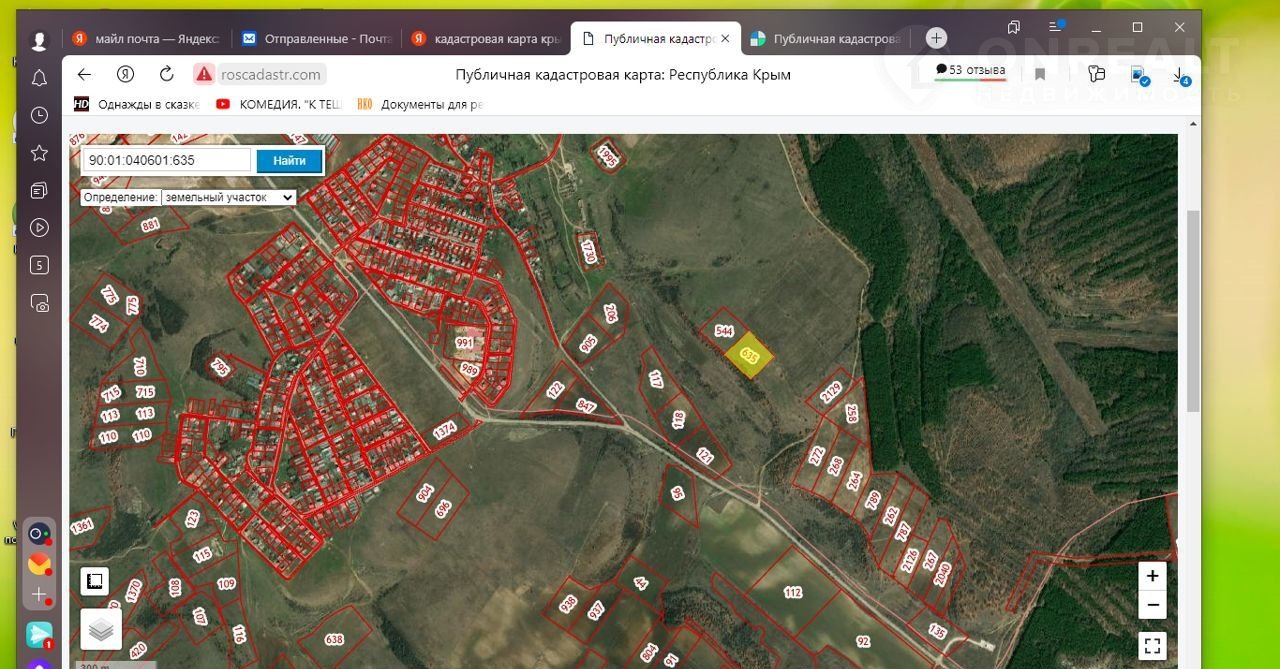Toggle bookmark for this page
Image resolution: width=1280 pixels, height=669 pixels.
point(1040,74)
